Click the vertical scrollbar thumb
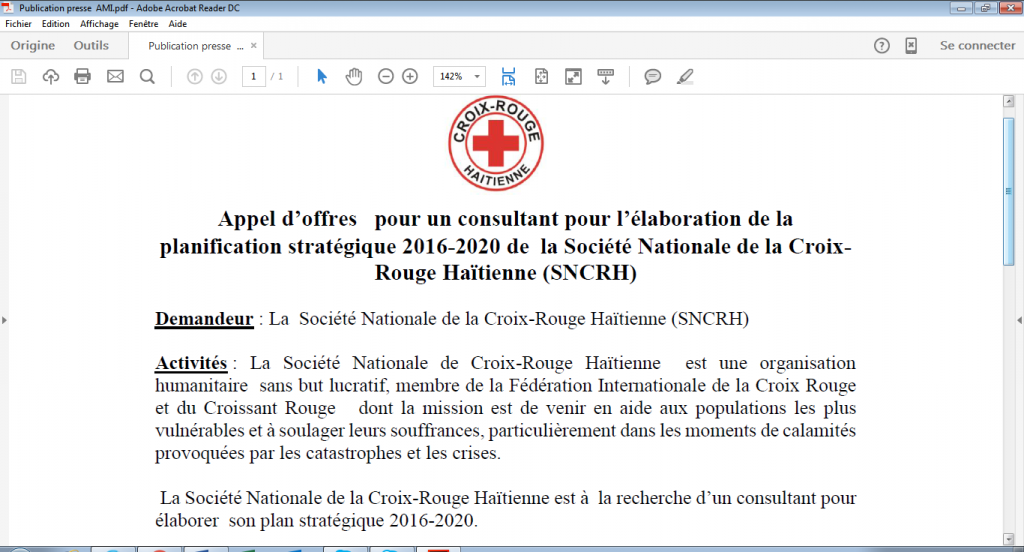 (1009, 191)
